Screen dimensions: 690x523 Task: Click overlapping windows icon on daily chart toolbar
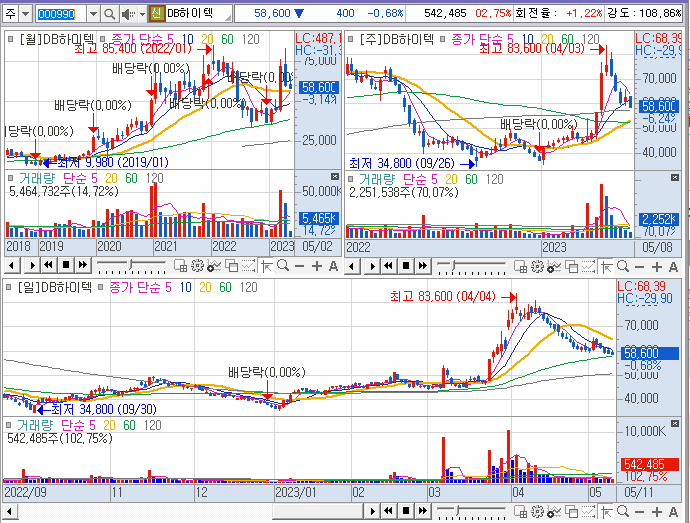pos(571,512)
